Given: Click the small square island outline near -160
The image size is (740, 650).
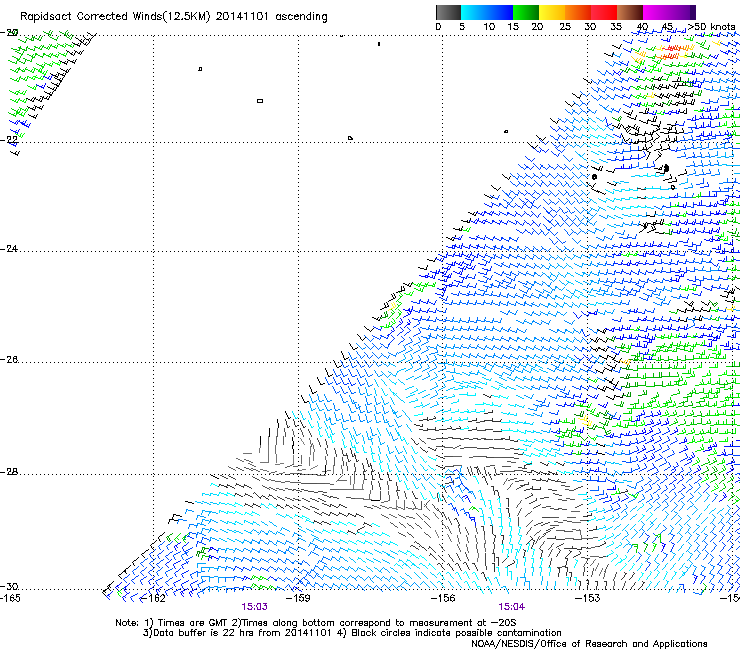Looking at the screenshot, I should [260, 101].
